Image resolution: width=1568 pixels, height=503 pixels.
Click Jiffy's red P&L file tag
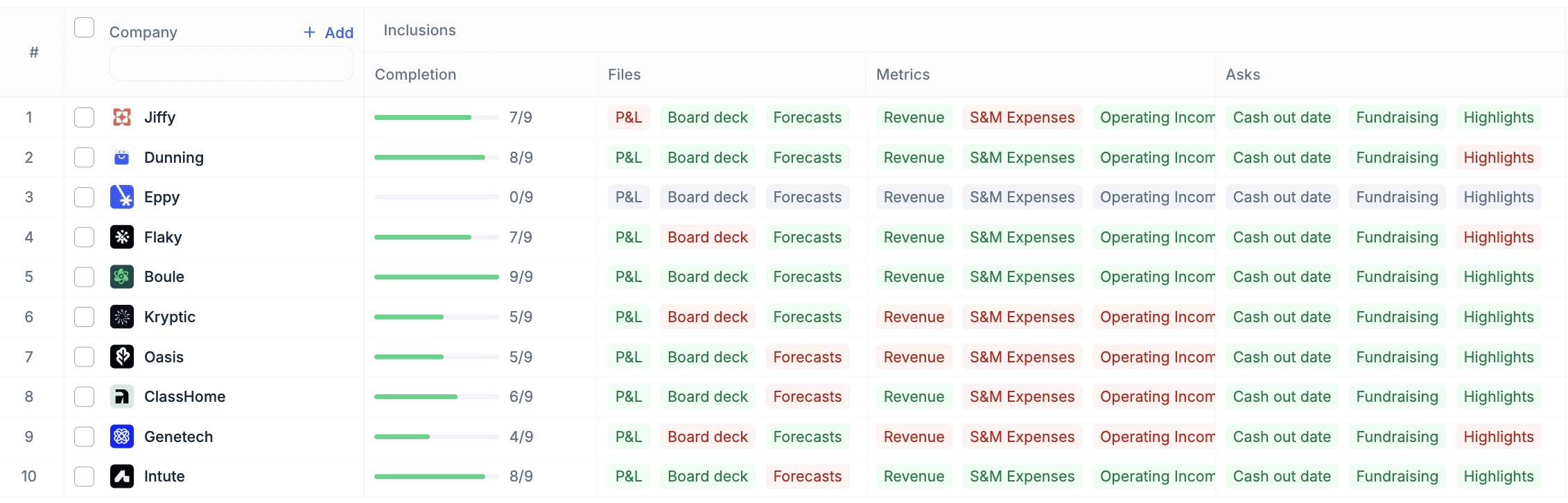[x=629, y=117]
